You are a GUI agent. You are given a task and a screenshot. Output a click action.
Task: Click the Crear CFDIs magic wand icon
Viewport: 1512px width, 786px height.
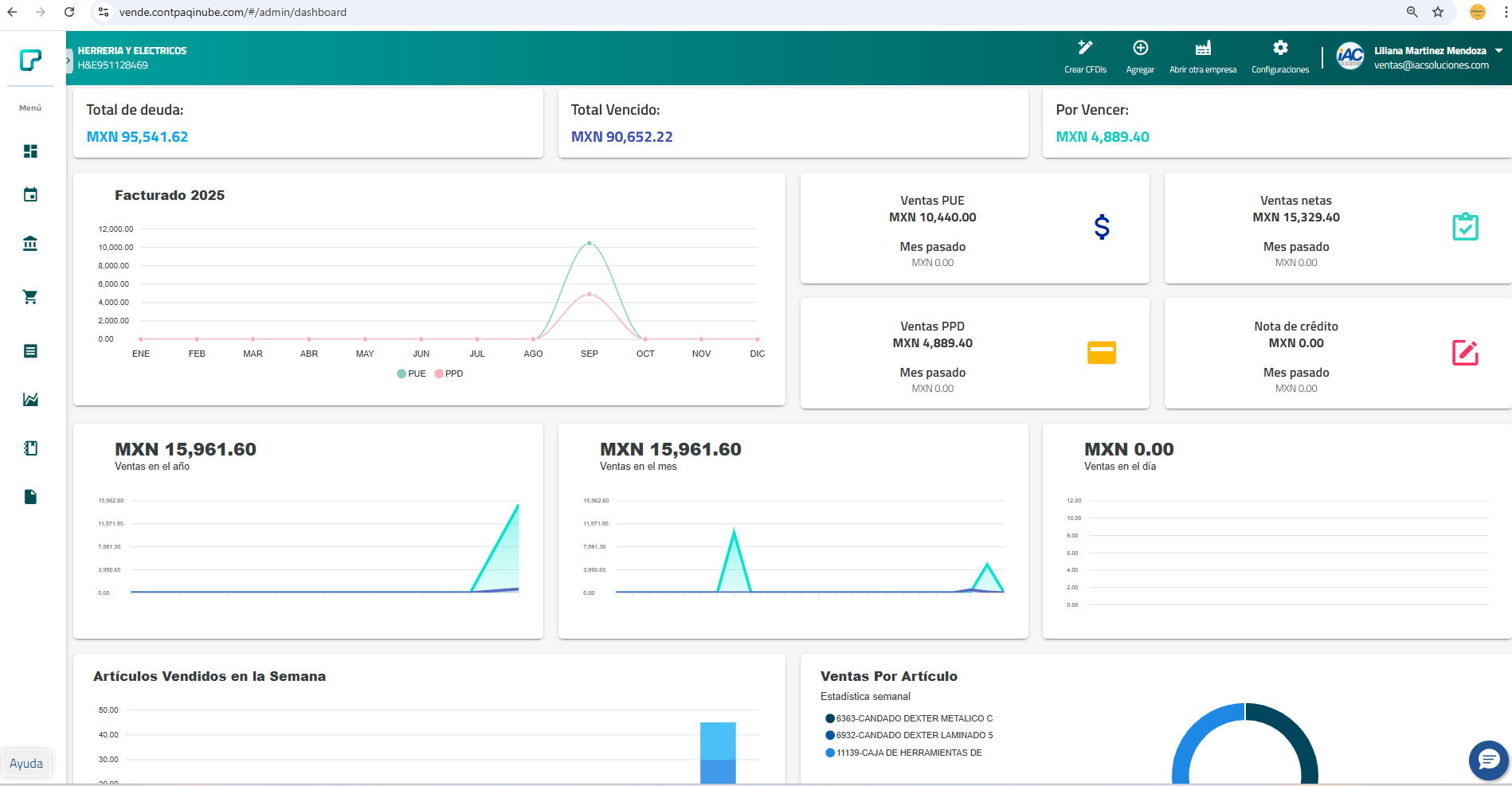(x=1085, y=49)
